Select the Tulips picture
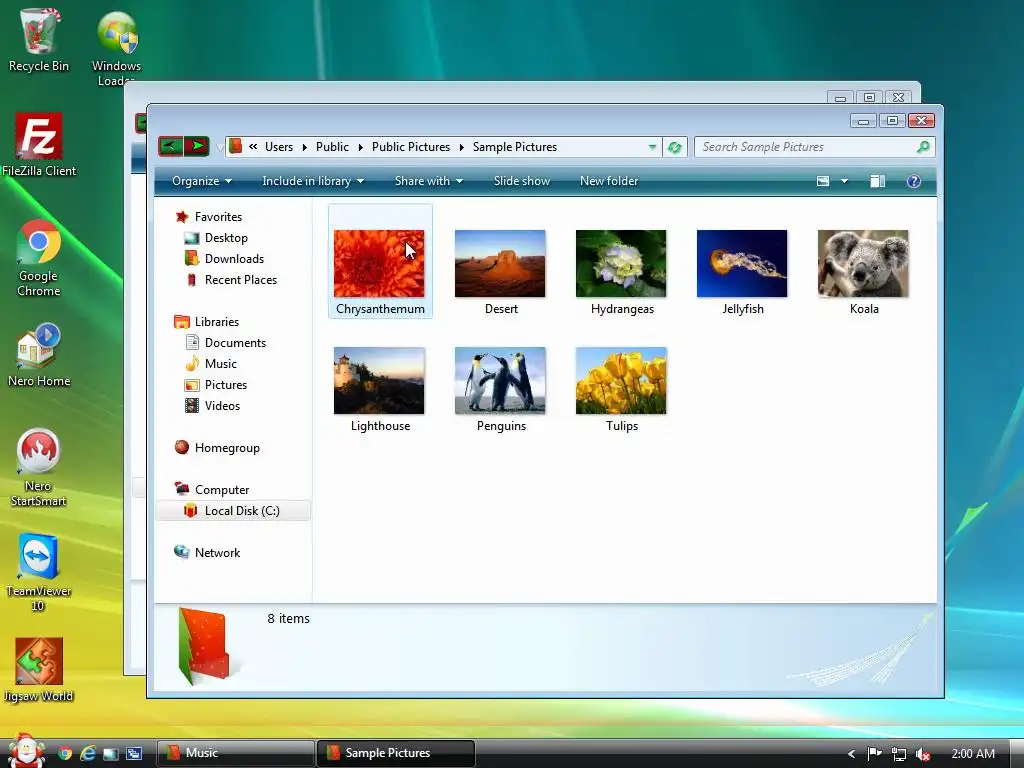Viewport: 1024px width, 768px height. (621, 381)
